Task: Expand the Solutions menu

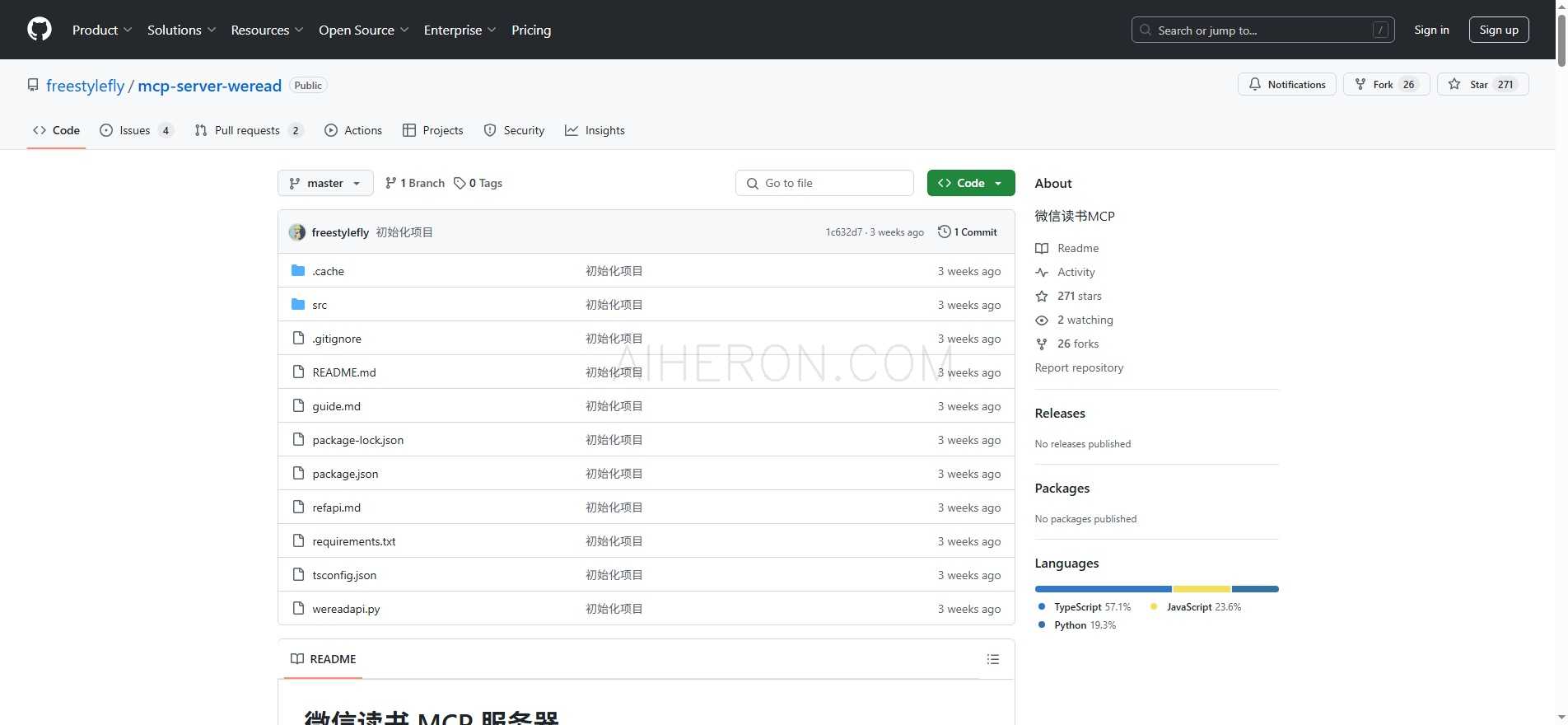Action: point(181,30)
